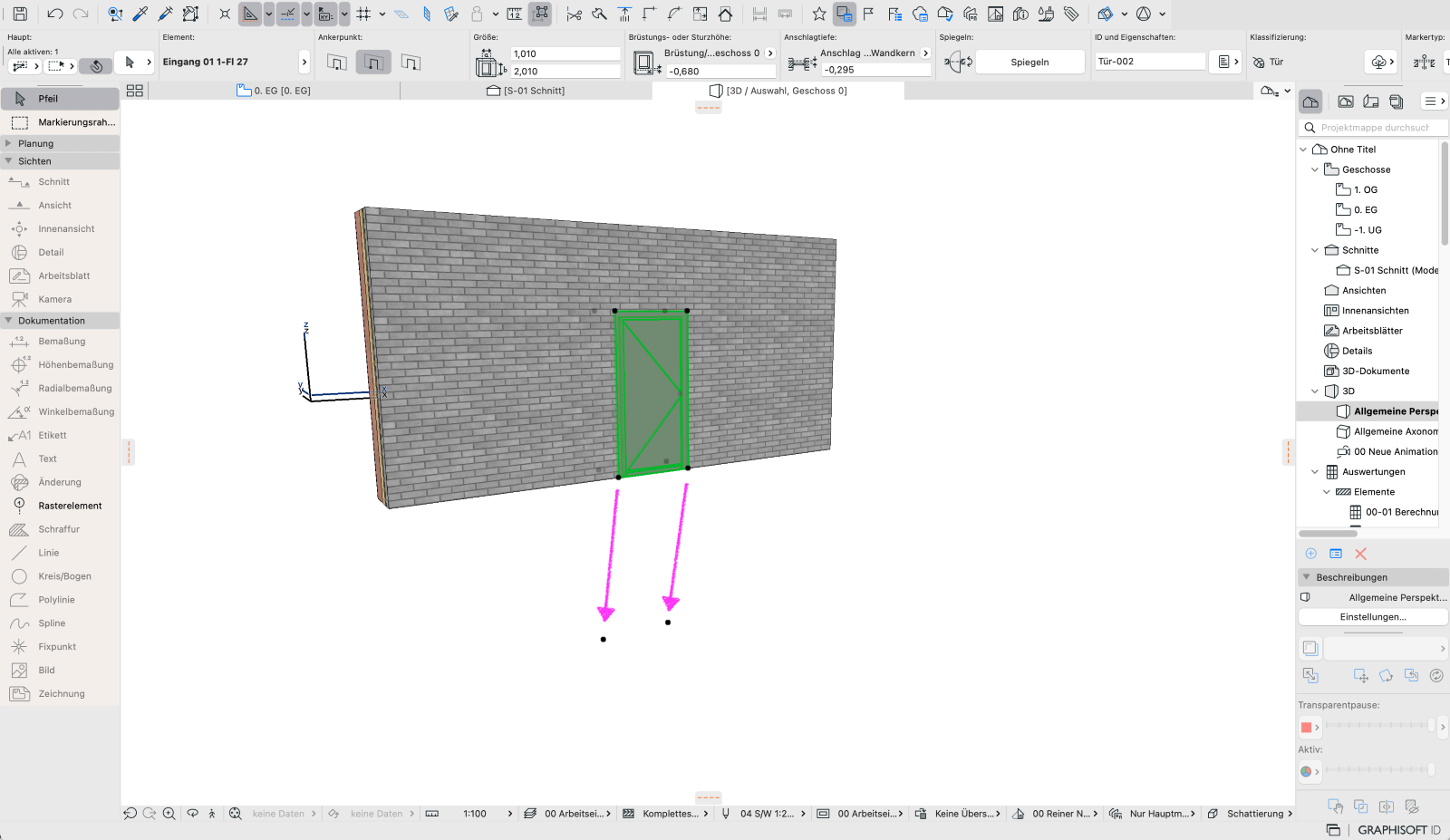Select the Pfeil arrow tool
Image resolution: width=1450 pixels, height=840 pixels.
click(60, 99)
